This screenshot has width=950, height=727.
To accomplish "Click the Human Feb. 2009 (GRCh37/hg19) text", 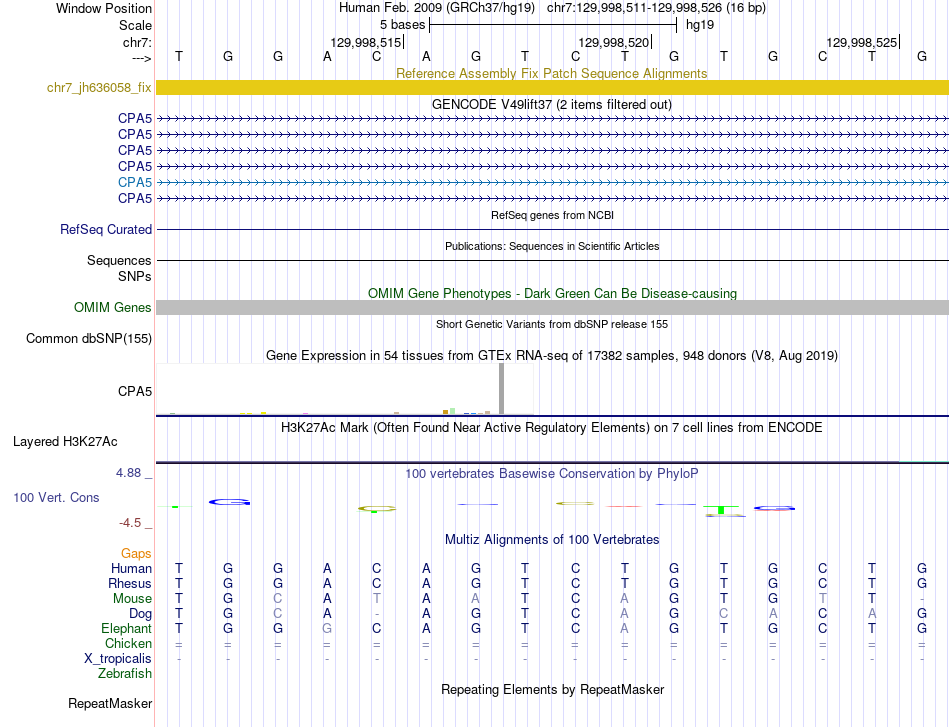I will (436, 8).
